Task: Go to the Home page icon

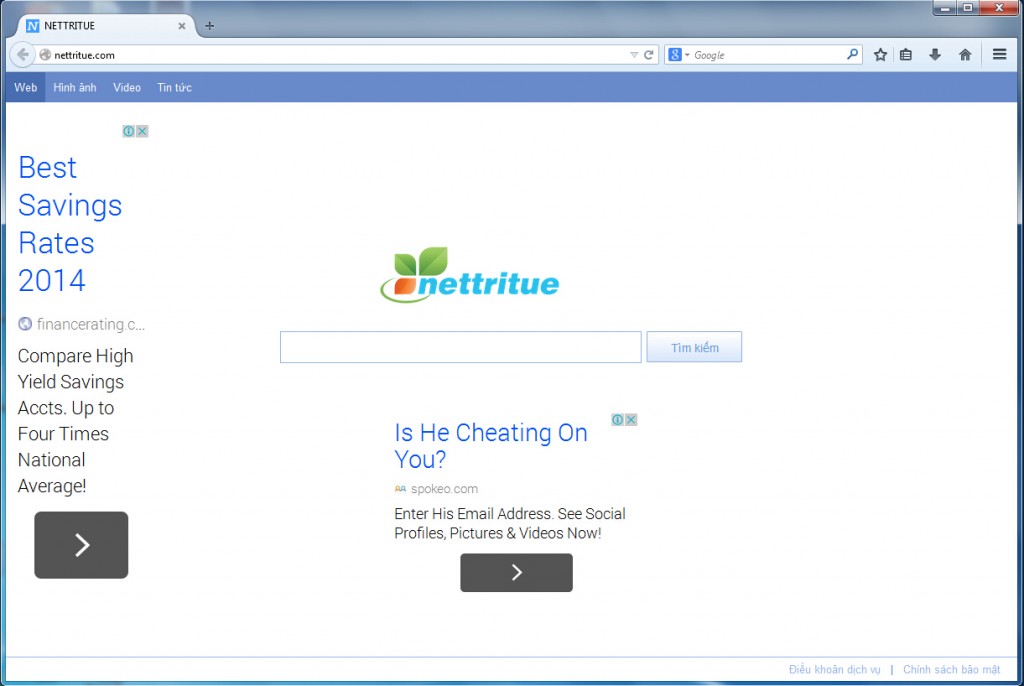Action: [x=965, y=55]
